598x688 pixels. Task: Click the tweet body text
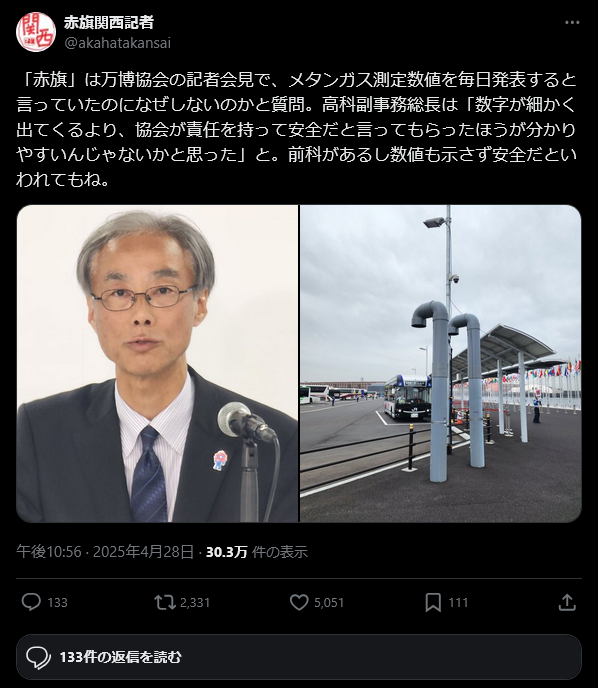click(x=297, y=130)
